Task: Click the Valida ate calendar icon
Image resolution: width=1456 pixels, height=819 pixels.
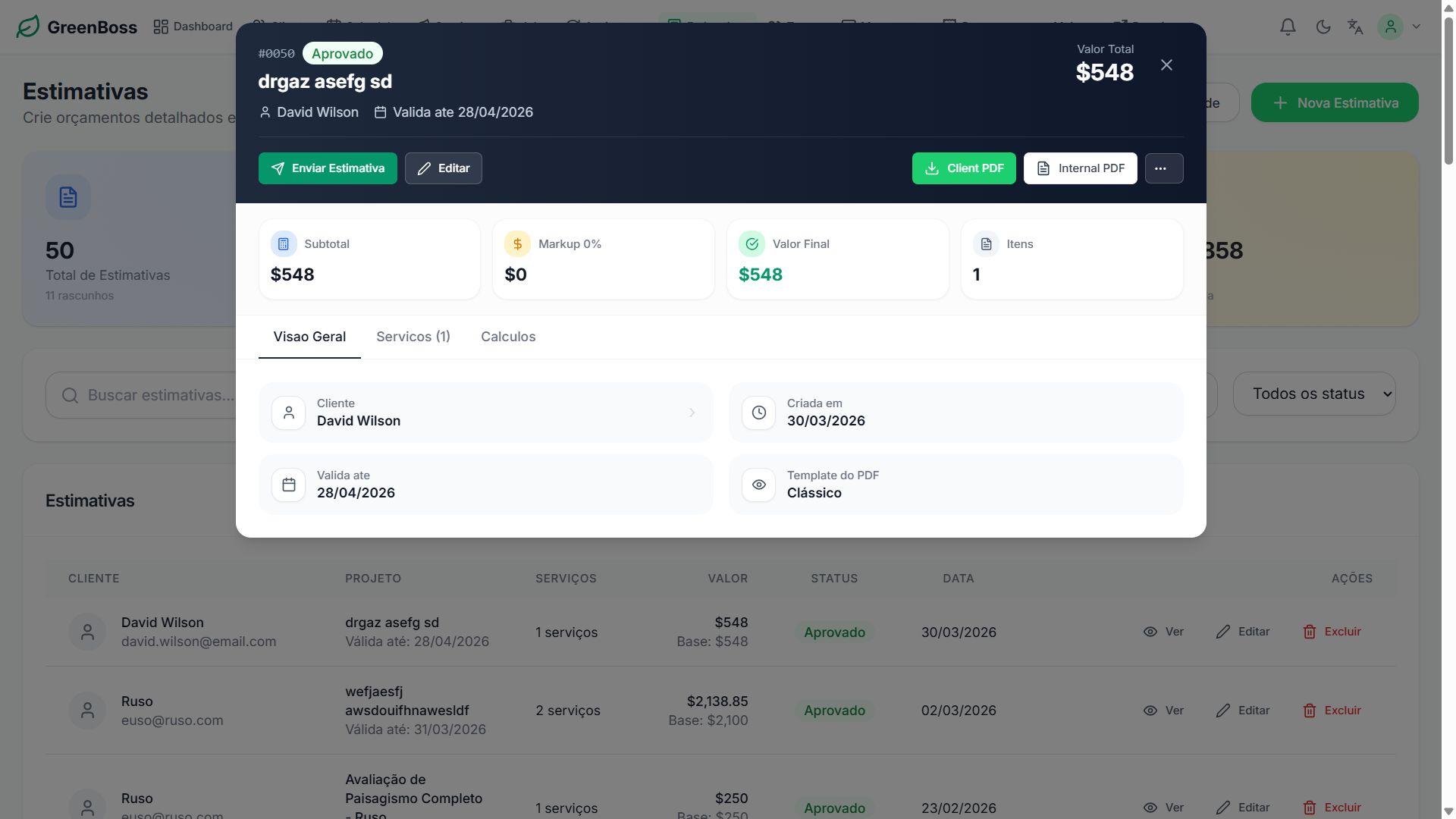Action: tap(288, 485)
